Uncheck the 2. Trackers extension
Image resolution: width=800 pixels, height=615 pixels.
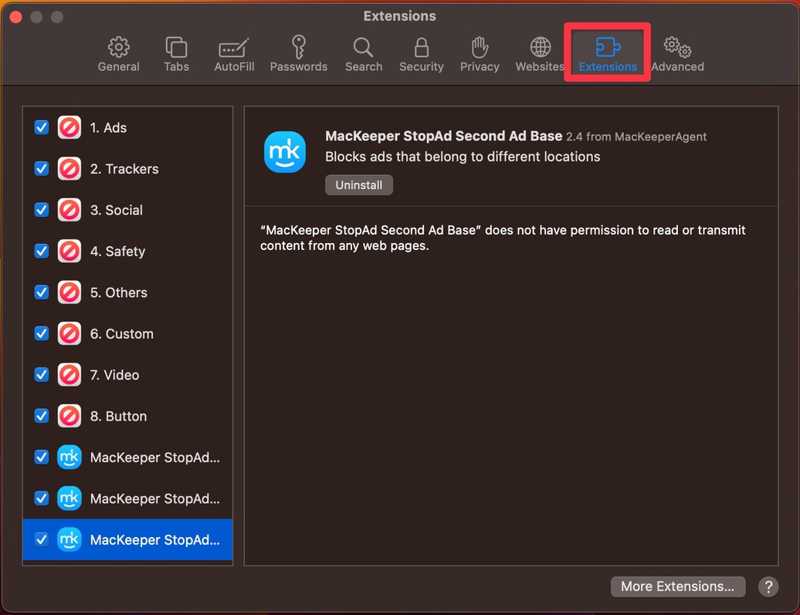click(41, 168)
